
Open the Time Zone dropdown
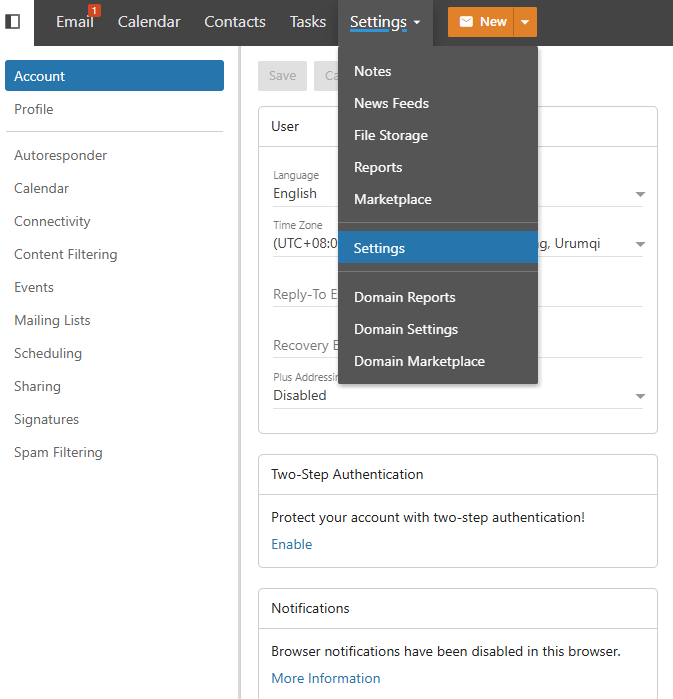640,244
